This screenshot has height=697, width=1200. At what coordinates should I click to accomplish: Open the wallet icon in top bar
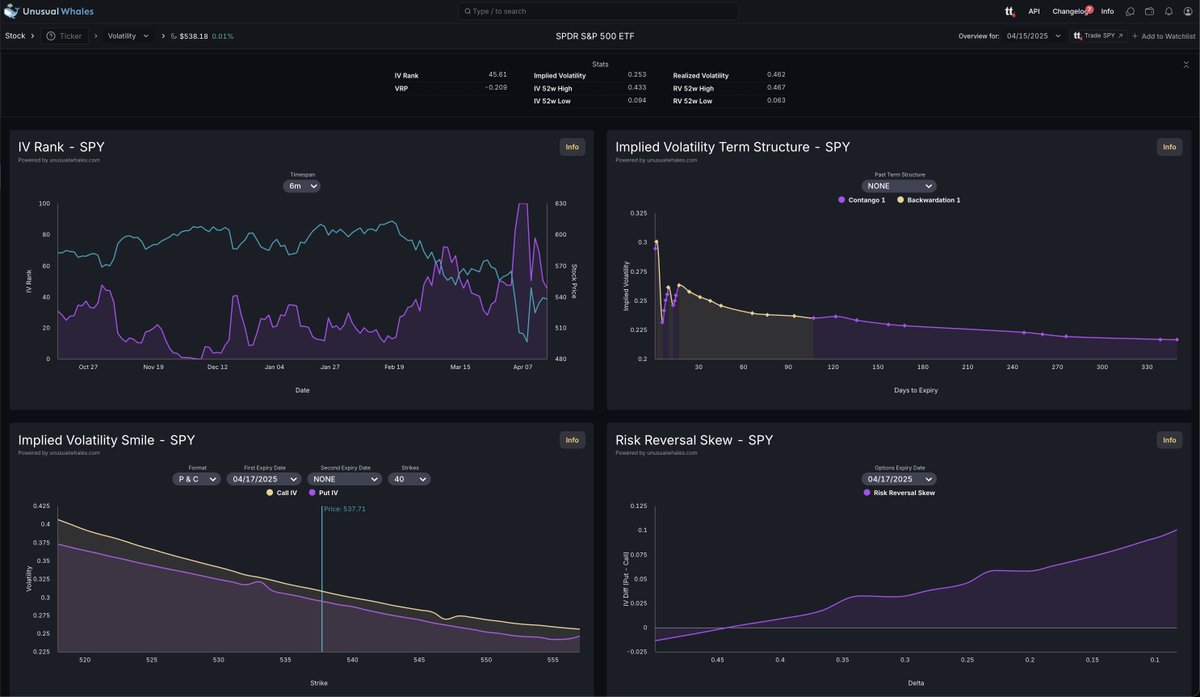tap(1150, 11)
